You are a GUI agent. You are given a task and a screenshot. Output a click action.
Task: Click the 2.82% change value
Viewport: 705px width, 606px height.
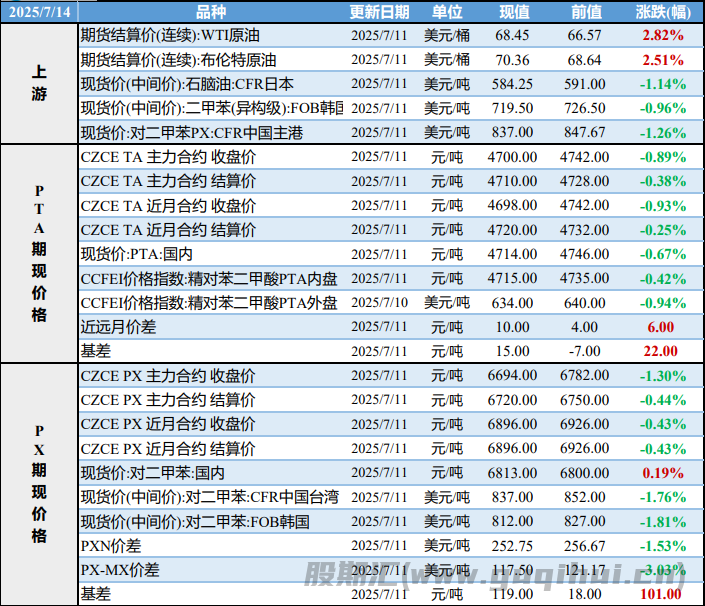point(662,35)
